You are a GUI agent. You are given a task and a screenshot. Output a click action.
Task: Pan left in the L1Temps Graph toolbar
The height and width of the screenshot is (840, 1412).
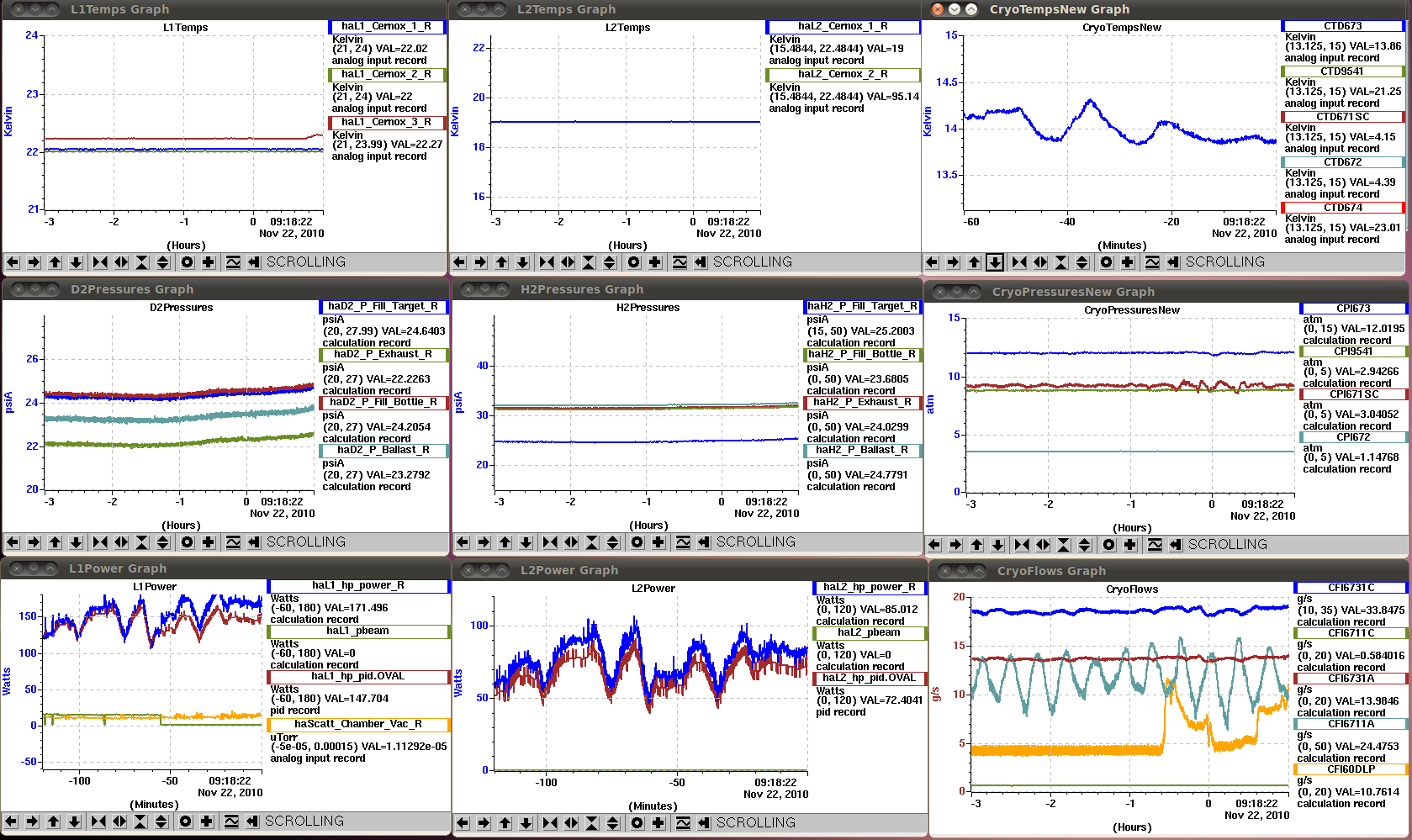point(13,262)
